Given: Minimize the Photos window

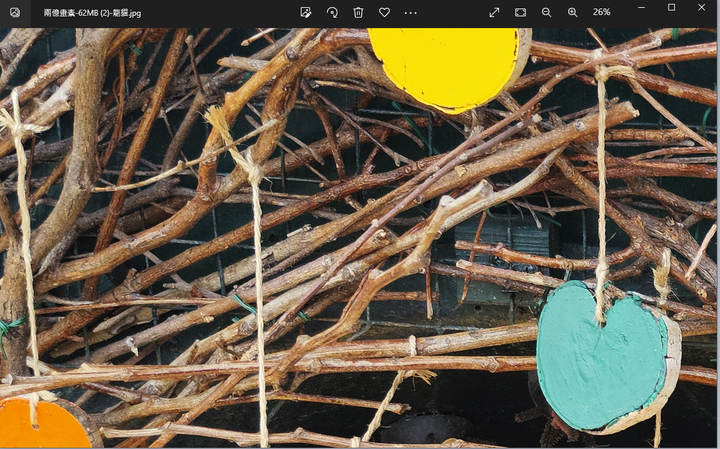Looking at the screenshot, I should pyautogui.click(x=641, y=7).
